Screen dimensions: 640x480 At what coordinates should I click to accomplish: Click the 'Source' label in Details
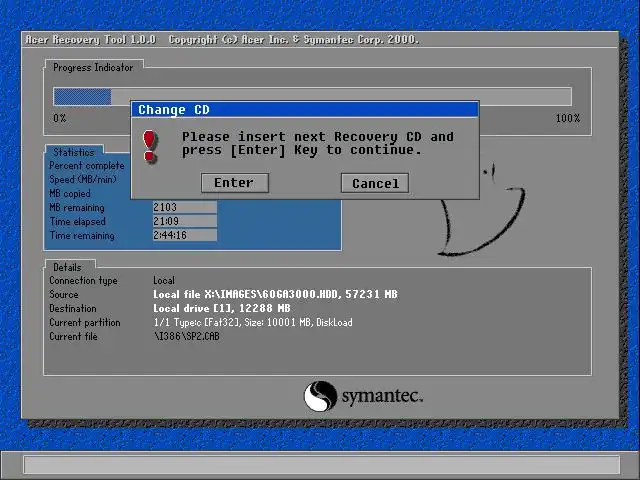64,294
